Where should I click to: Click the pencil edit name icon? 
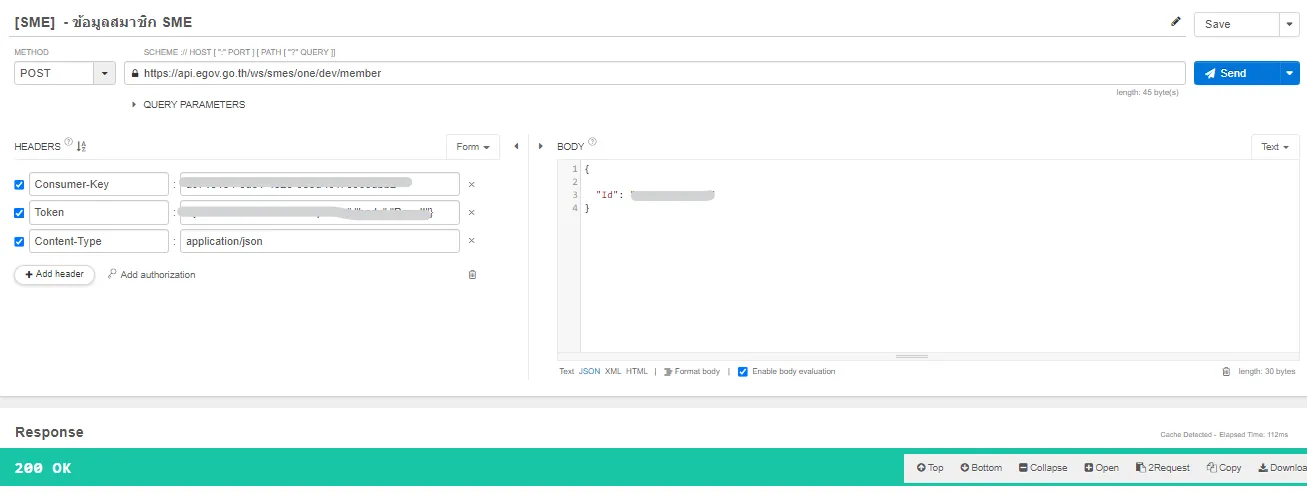pos(1176,21)
